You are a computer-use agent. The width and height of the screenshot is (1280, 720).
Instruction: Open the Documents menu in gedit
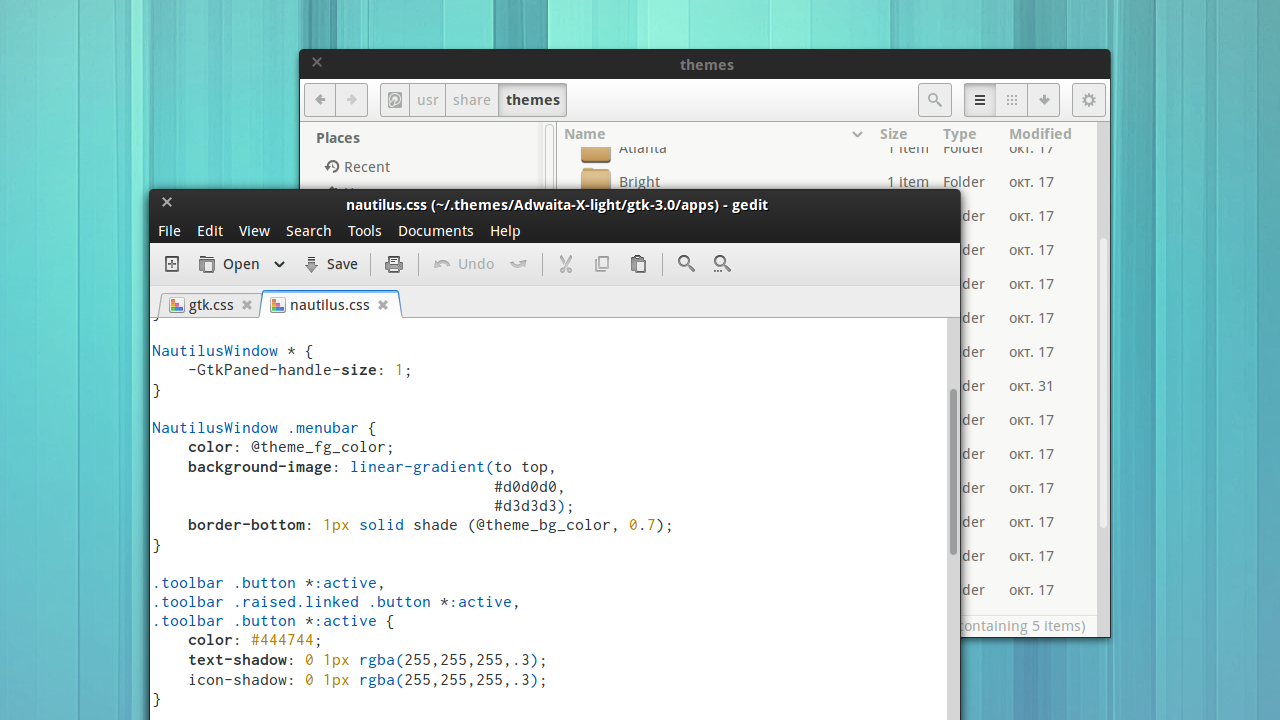pyautogui.click(x=435, y=231)
